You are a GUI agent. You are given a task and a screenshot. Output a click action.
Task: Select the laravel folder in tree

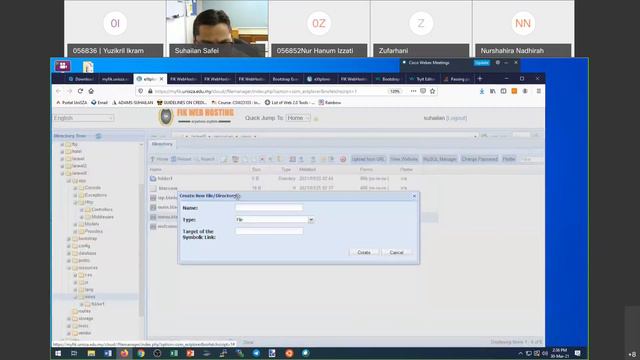click(x=78, y=159)
